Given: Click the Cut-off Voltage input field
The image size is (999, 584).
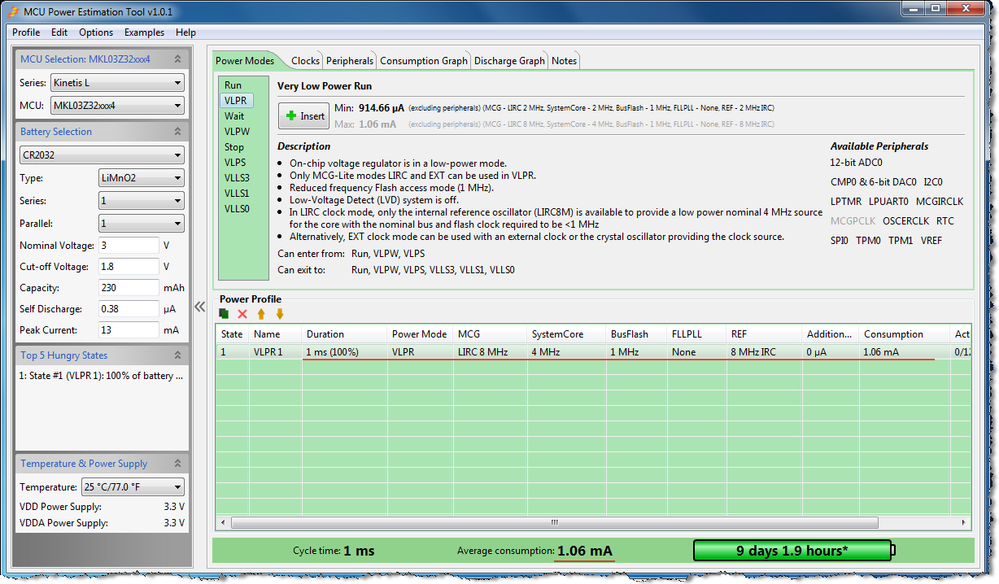Looking at the screenshot, I should coord(129,267).
